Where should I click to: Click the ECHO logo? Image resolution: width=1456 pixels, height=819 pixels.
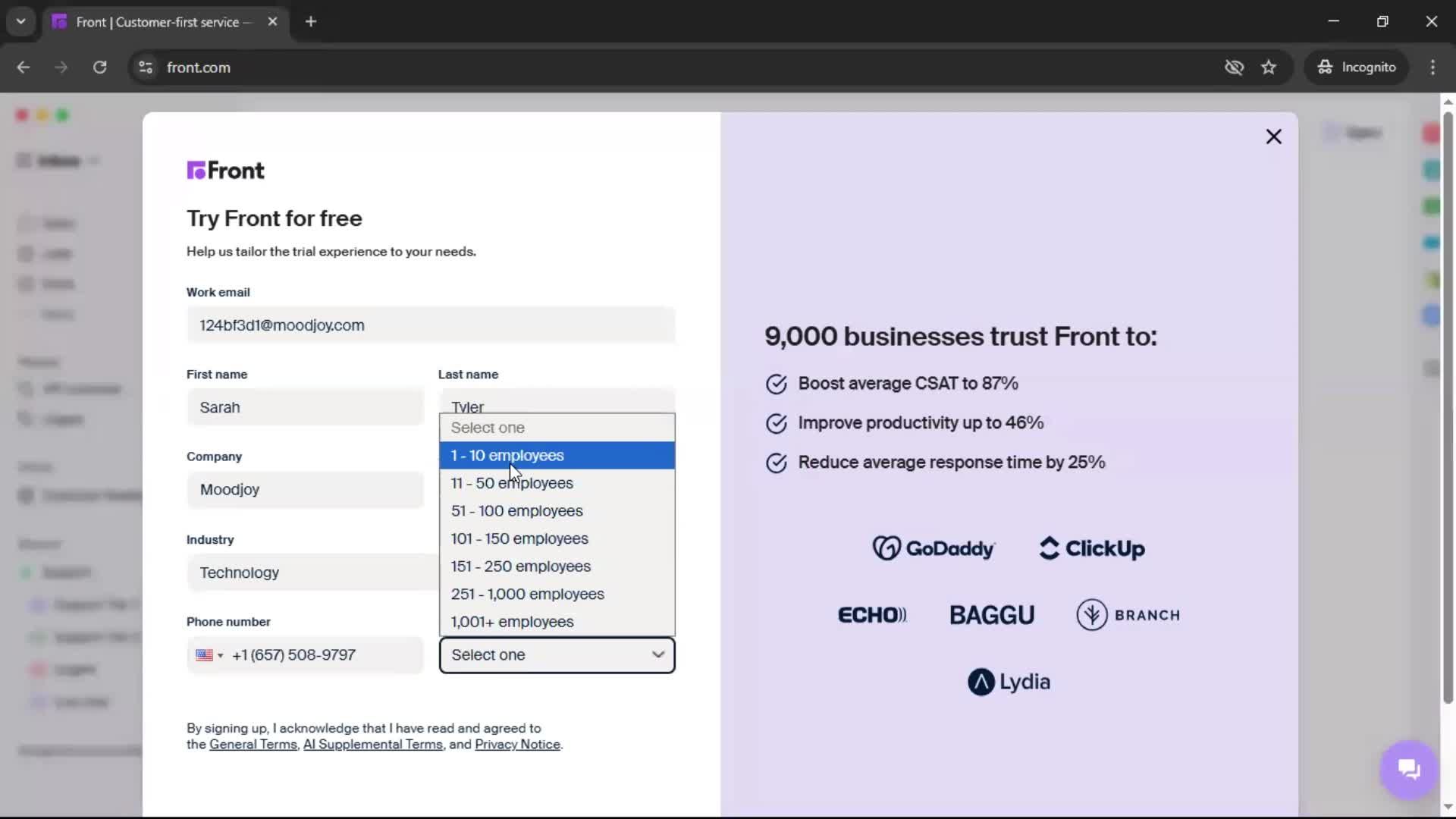pos(873,614)
